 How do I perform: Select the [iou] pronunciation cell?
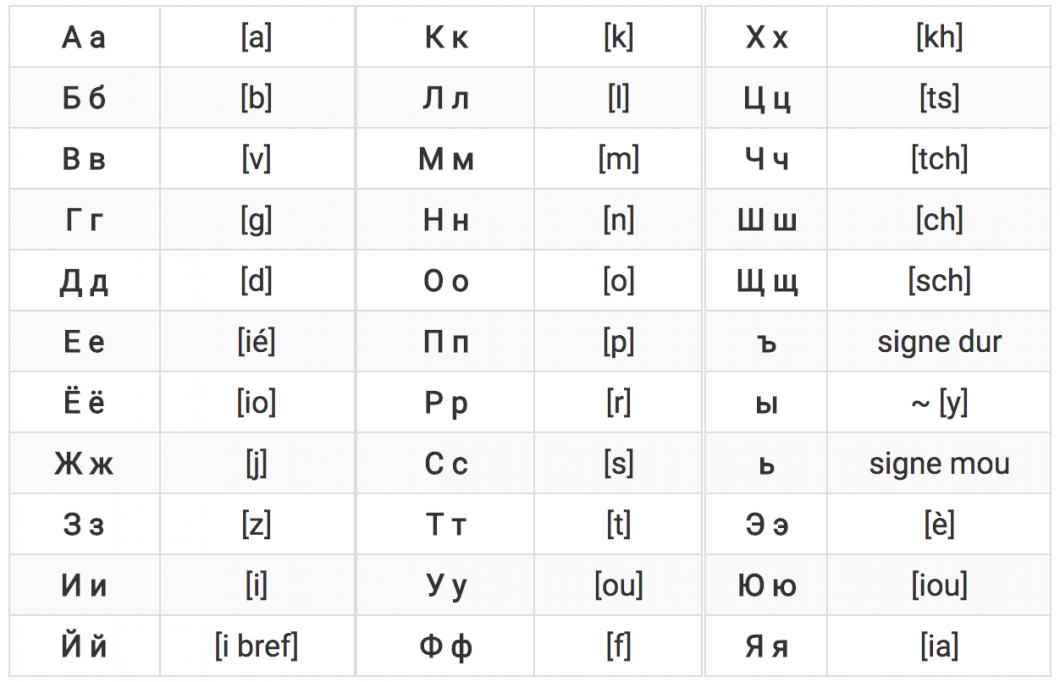(x=939, y=585)
